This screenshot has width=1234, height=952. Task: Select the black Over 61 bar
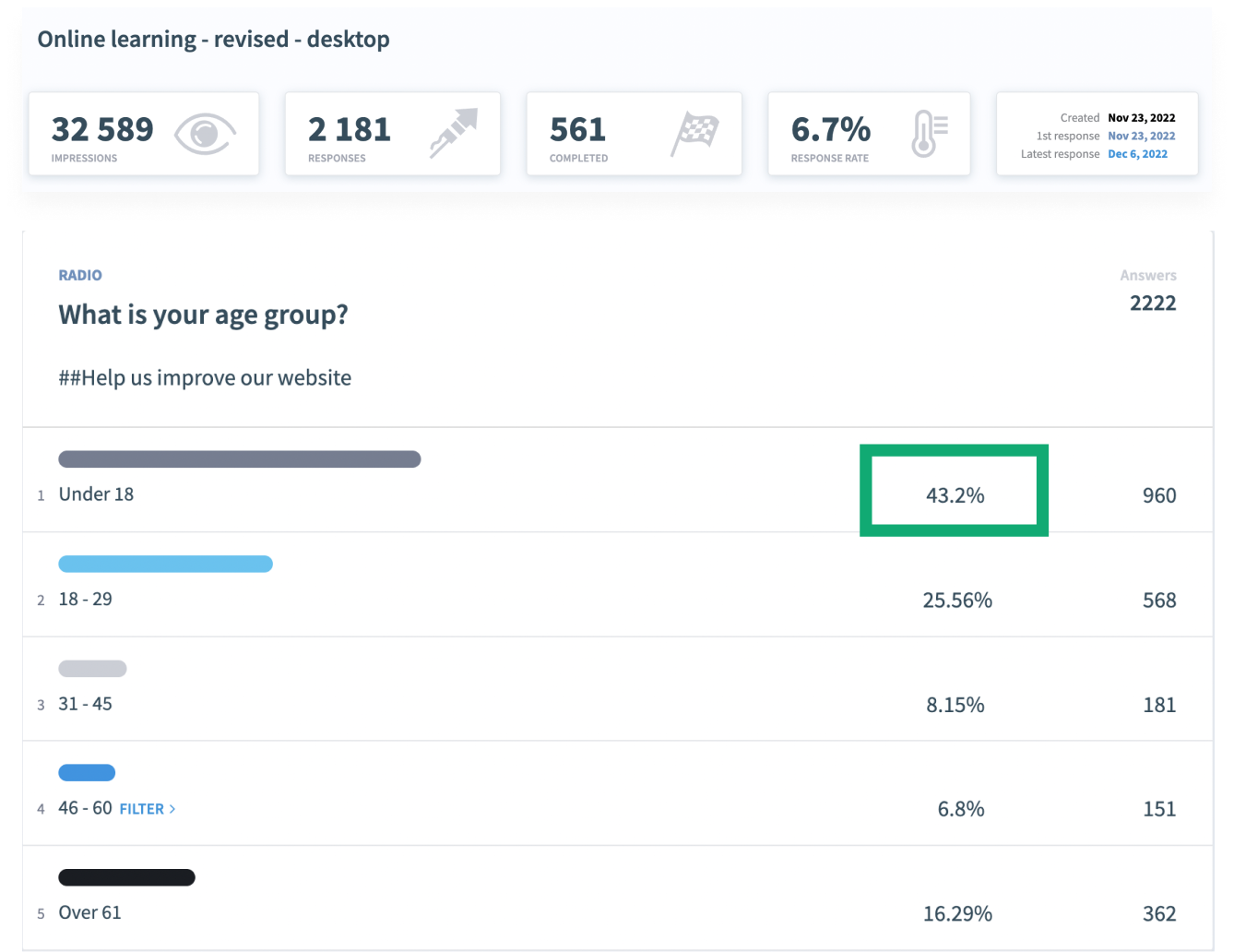(126, 877)
